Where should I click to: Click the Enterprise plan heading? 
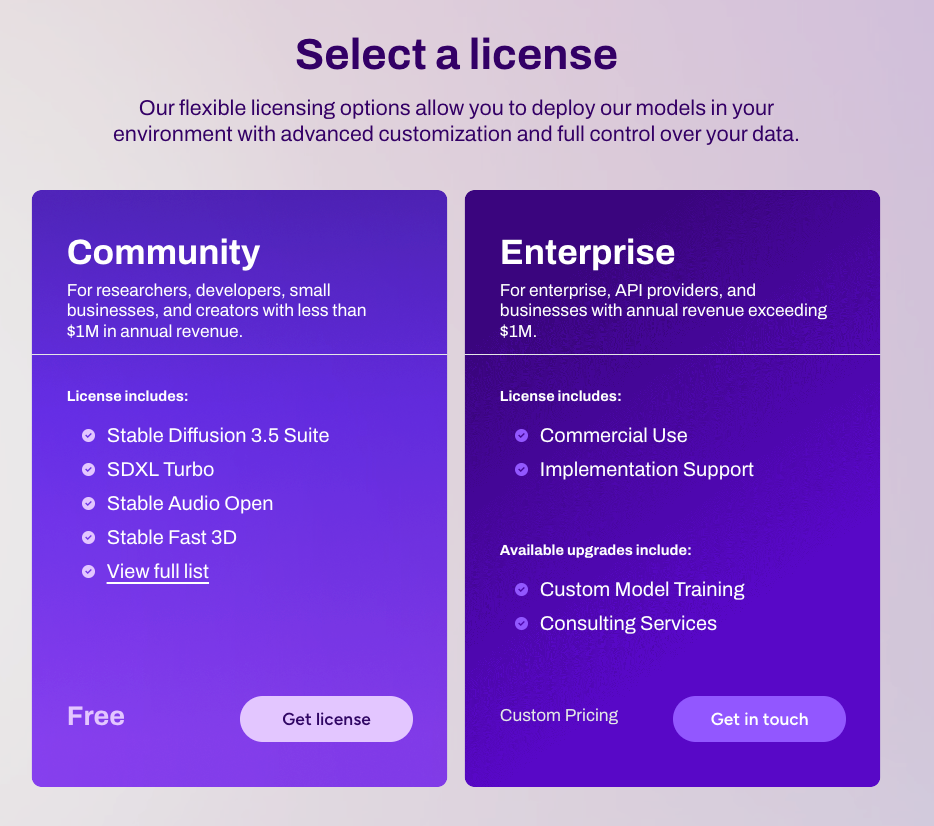[587, 252]
